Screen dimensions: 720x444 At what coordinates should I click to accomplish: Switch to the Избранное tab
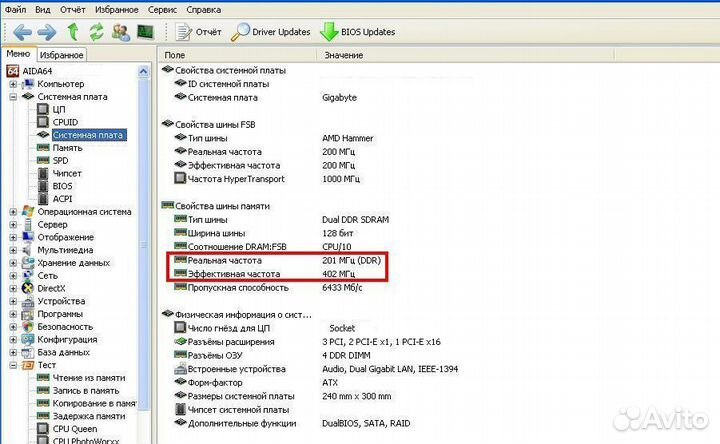point(62,55)
